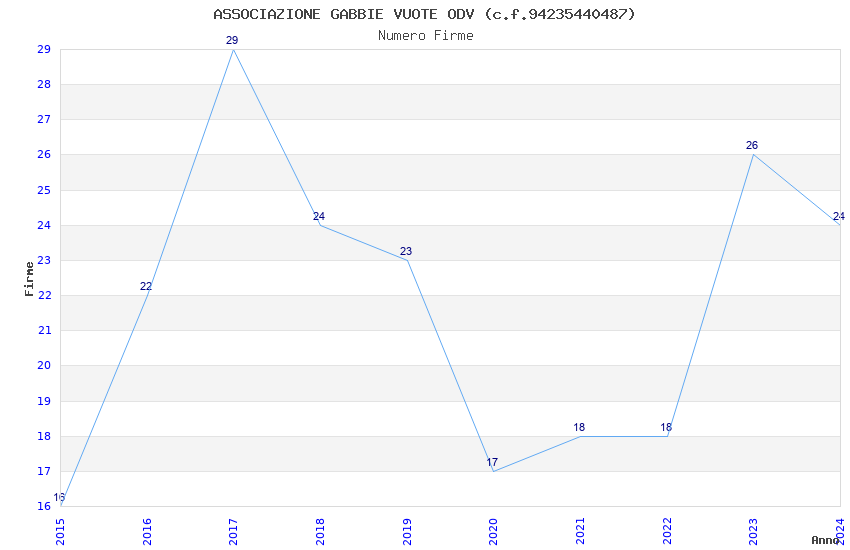Select x-axis year label 2022
Viewport: 850px width, 550px height.
point(667,532)
